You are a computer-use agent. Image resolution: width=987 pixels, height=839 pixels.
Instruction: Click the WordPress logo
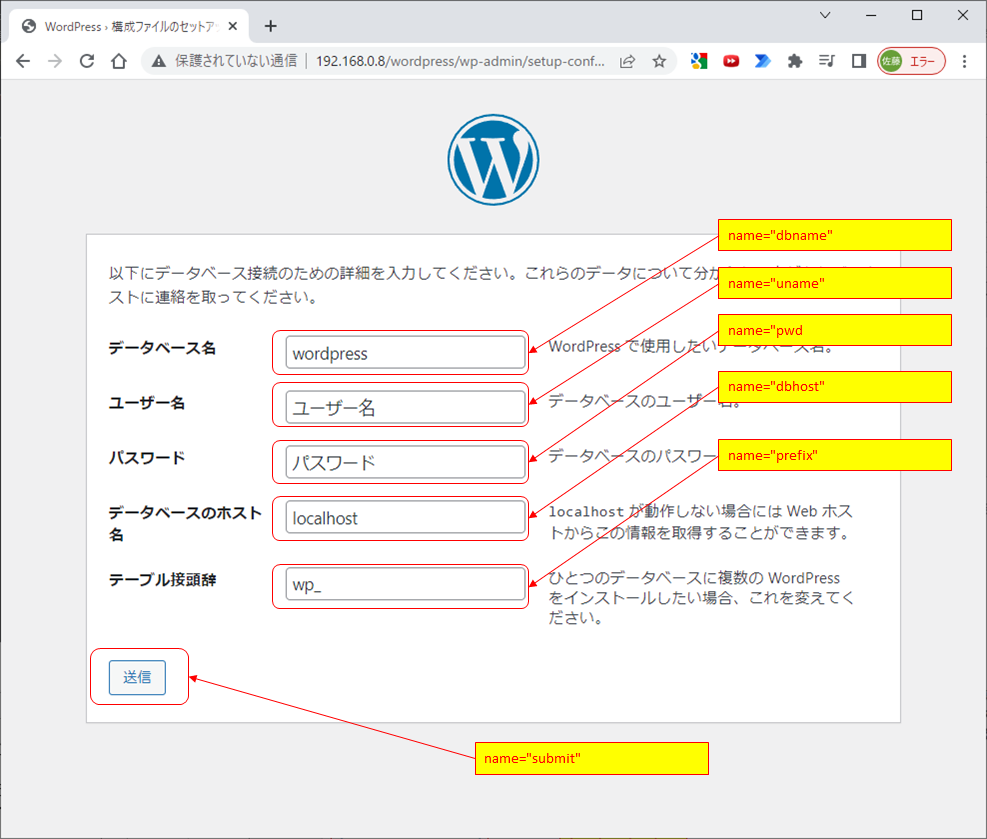point(494,160)
